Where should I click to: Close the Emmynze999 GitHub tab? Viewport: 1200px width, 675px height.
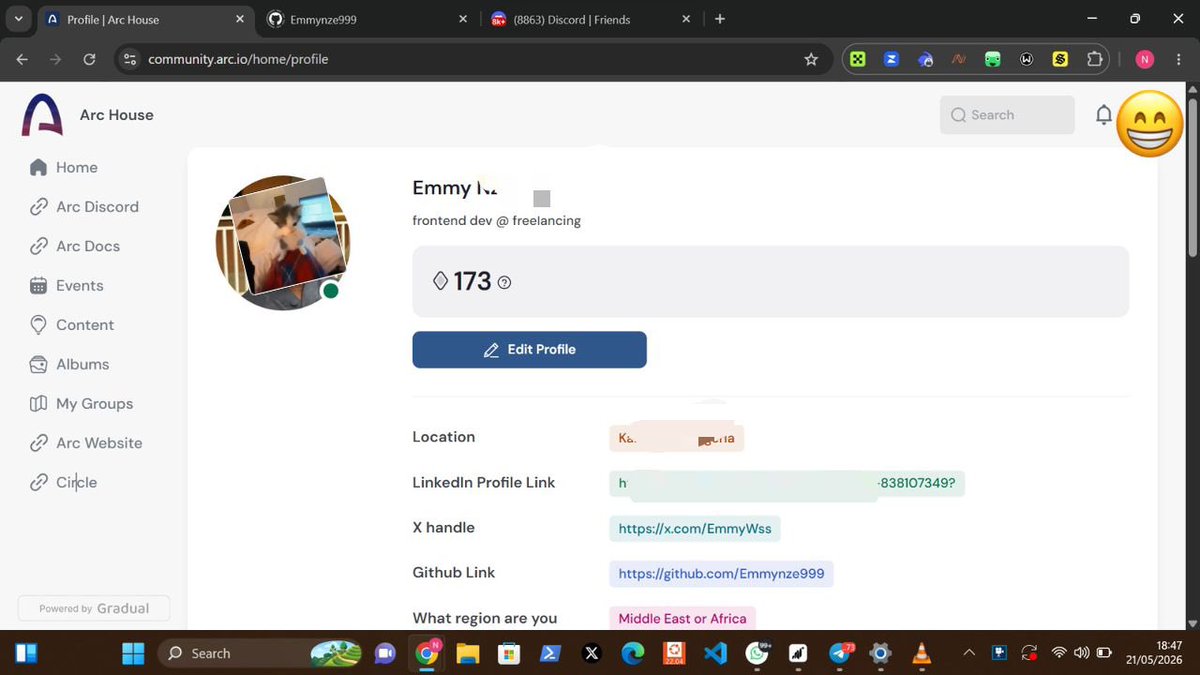tap(462, 19)
